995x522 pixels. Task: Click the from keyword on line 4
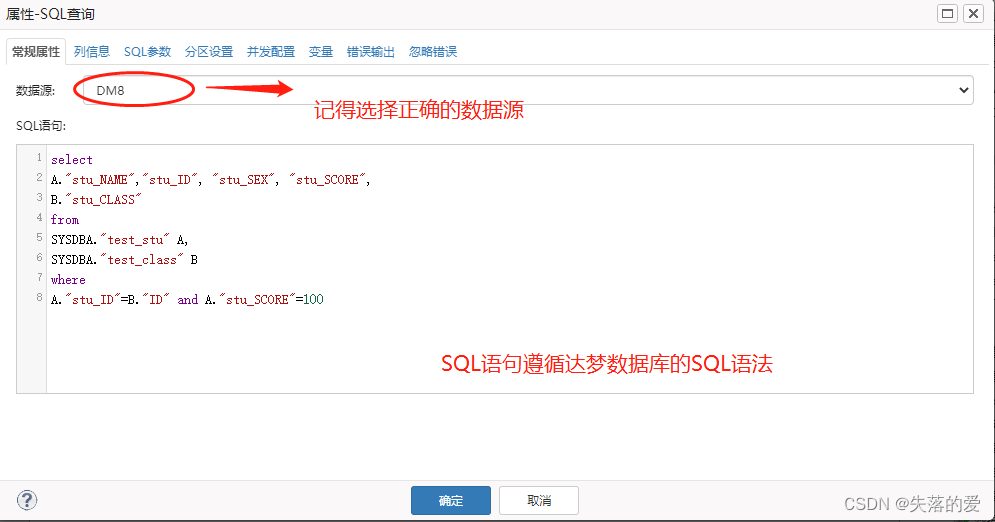coord(65,219)
